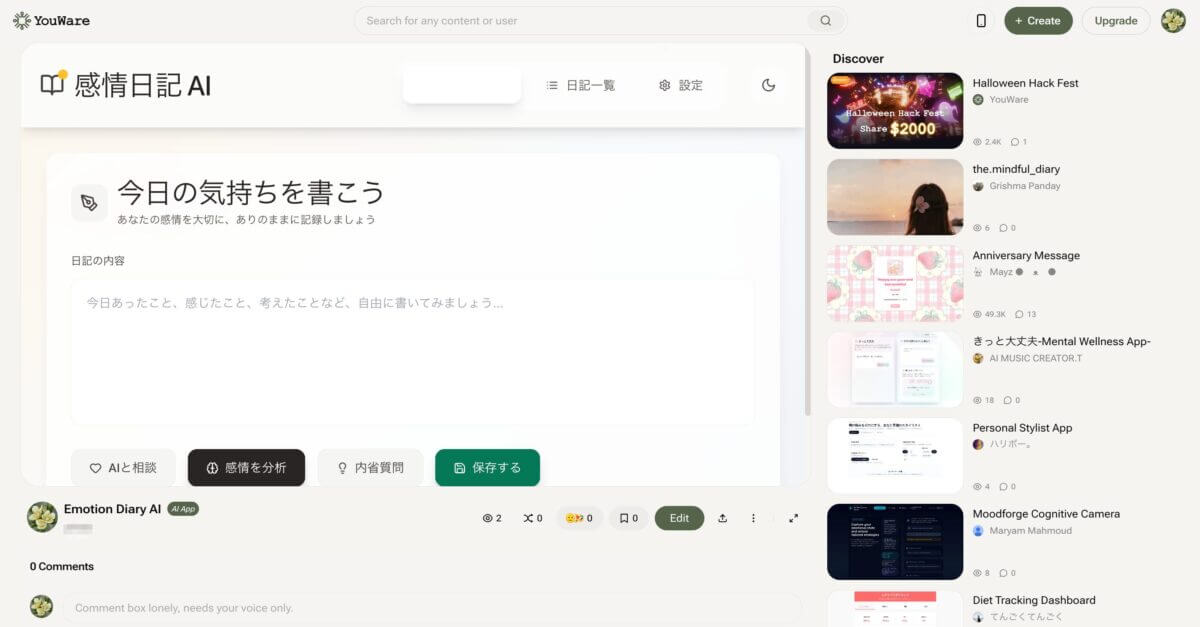1200x627 pixels.
Task: Toggle dark mode with the moon icon
Action: [768, 85]
